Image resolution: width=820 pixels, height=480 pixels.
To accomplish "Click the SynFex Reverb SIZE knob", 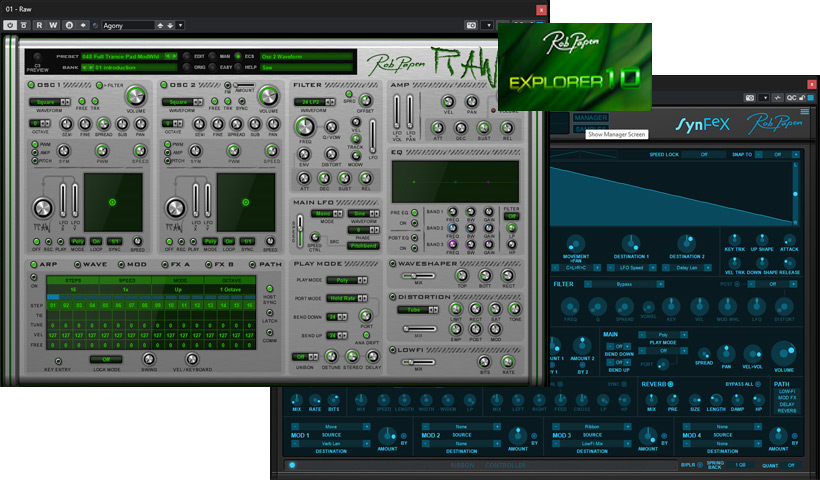I will (x=694, y=400).
